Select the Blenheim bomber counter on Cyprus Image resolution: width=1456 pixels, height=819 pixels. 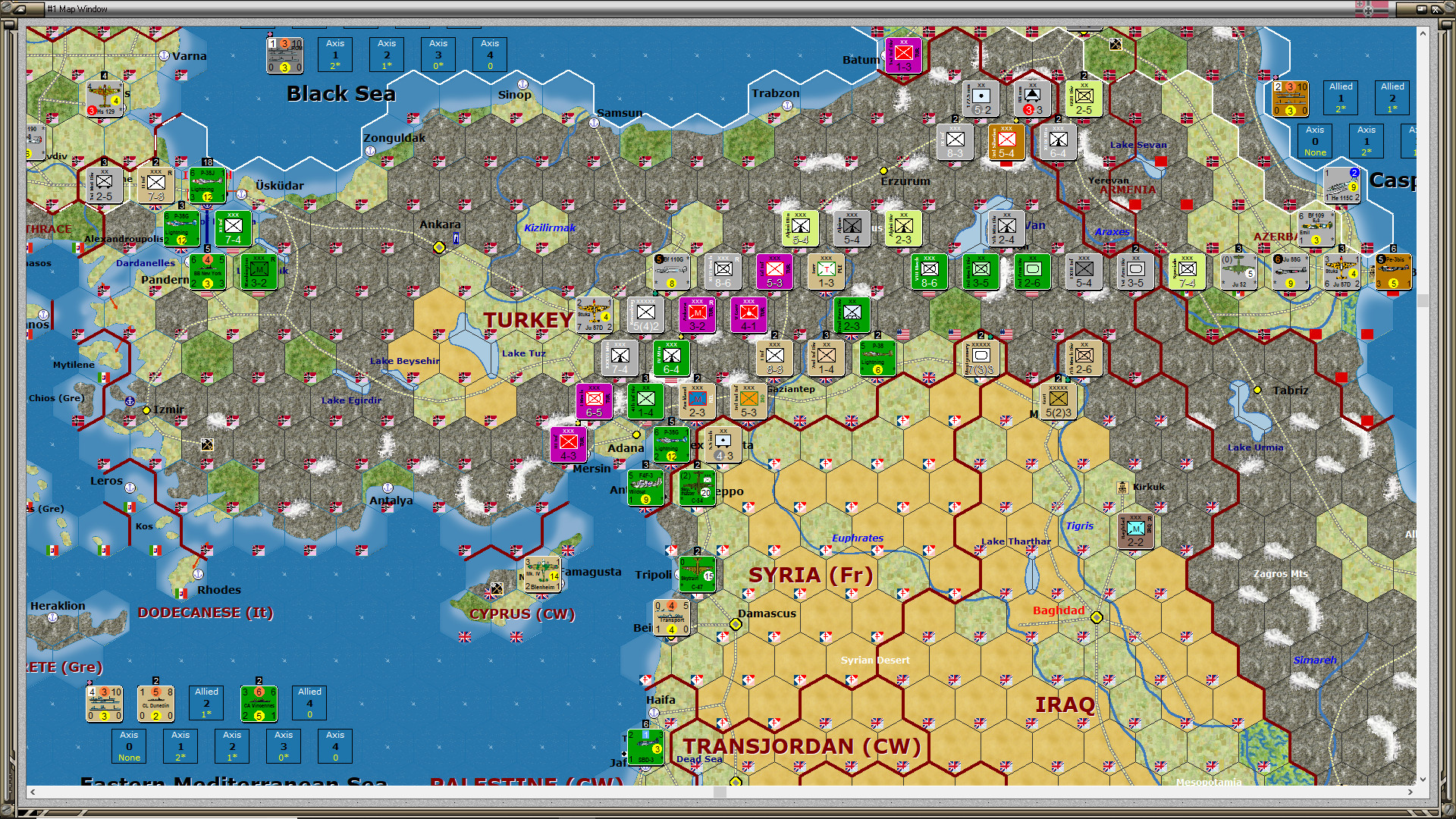click(x=543, y=575)
